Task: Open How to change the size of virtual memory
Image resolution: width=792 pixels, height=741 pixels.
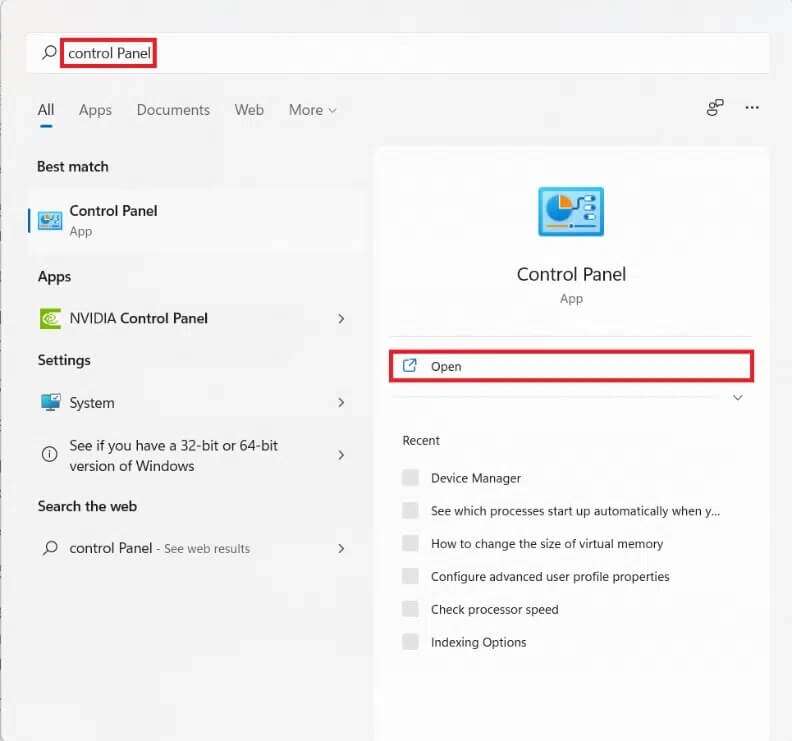Action: point(547,544)
